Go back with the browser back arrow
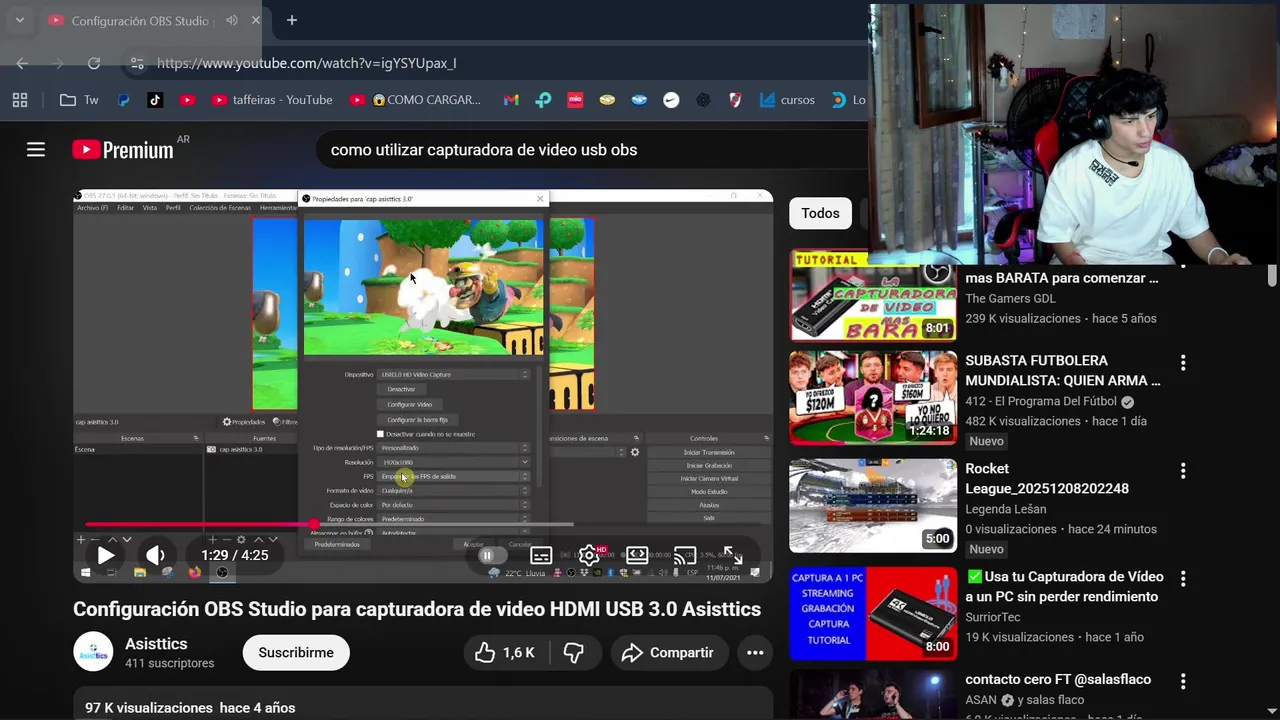 click(x=22, y=63)
